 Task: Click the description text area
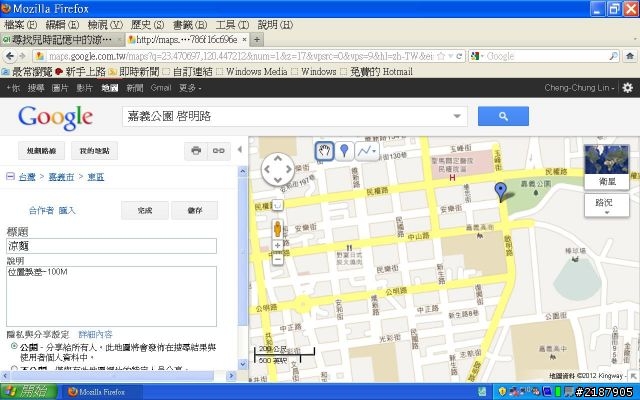point(111,296)
